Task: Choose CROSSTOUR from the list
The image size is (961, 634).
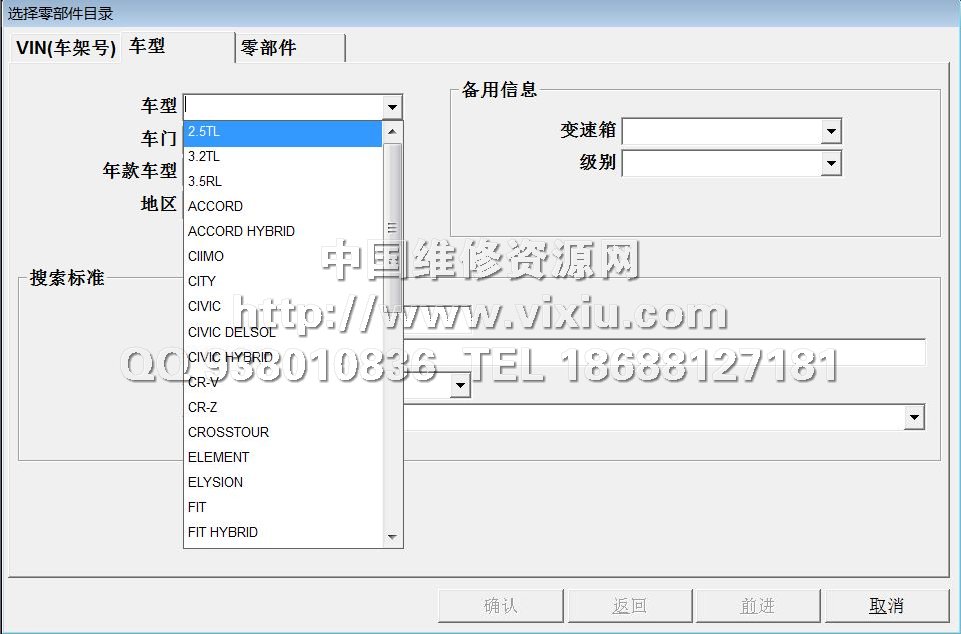Action: (x=283, y=432)
